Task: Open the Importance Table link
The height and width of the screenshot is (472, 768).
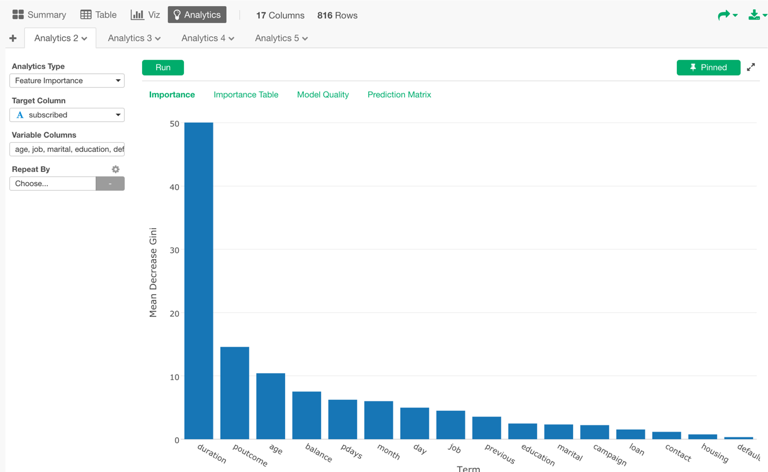Action: click(245, 95)
